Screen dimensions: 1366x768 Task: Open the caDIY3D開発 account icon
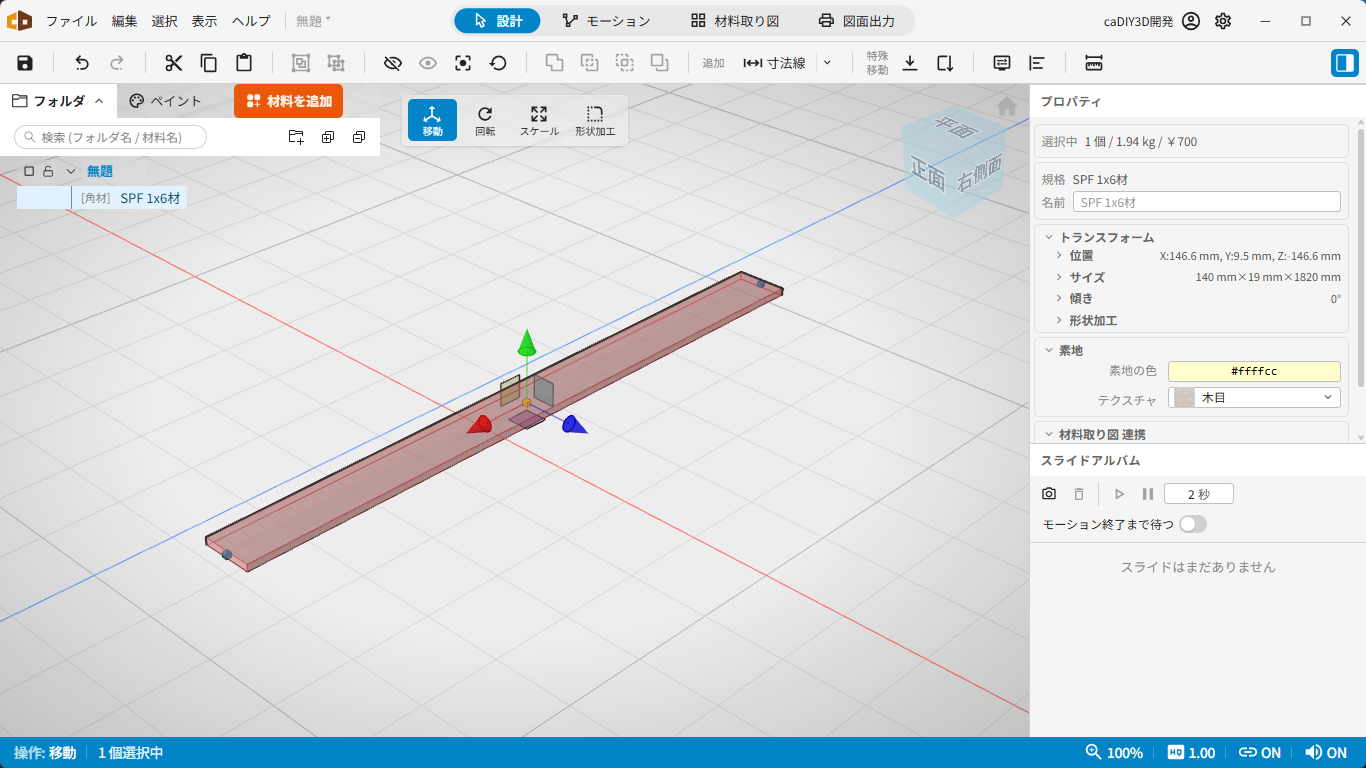(1190, 21)
